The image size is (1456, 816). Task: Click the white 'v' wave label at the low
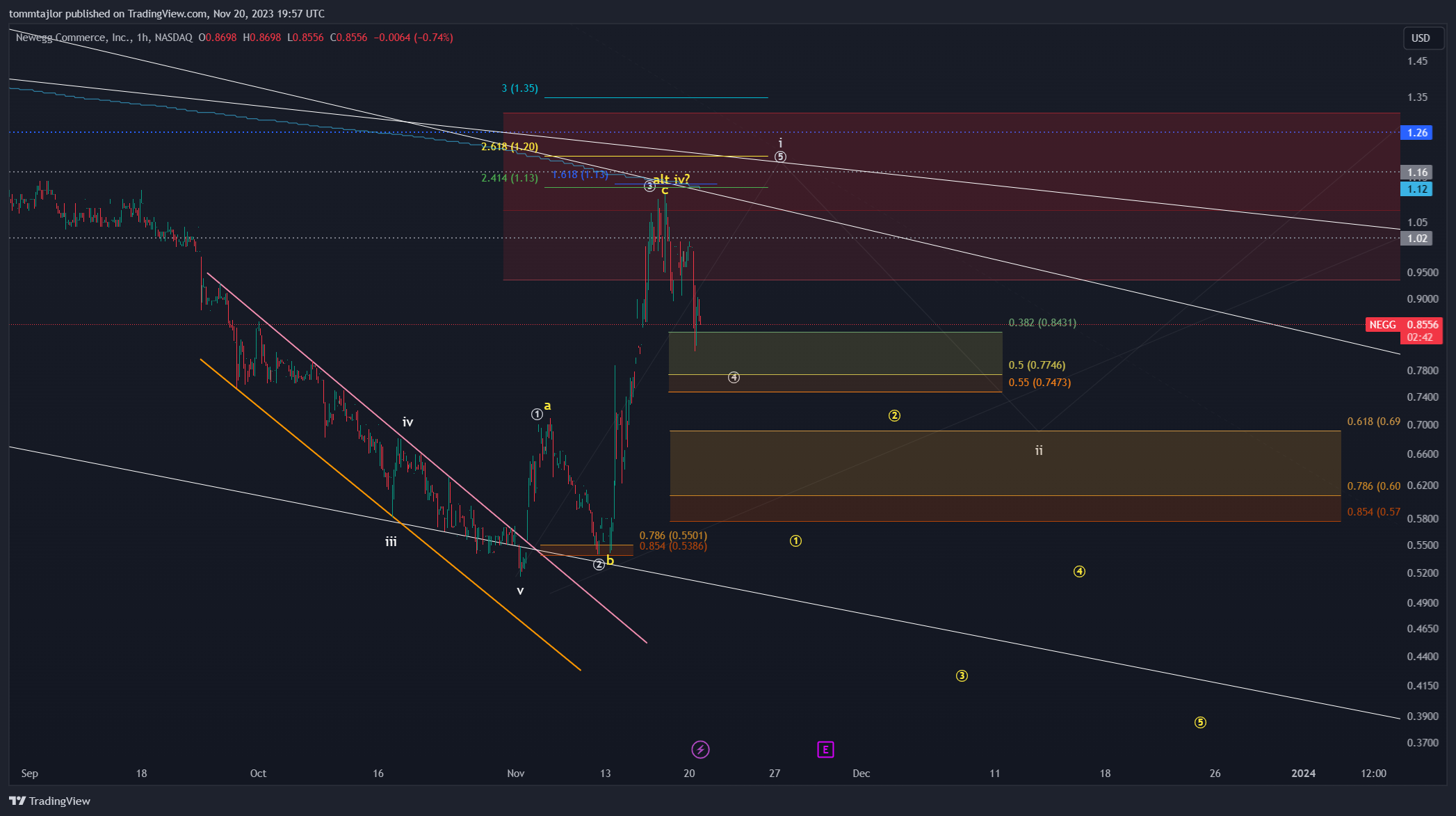click(x=520, y=591)
